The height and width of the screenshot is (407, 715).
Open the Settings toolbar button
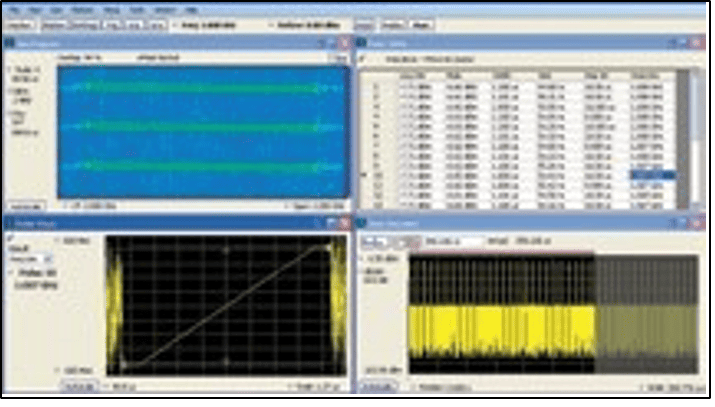point(87,22)
